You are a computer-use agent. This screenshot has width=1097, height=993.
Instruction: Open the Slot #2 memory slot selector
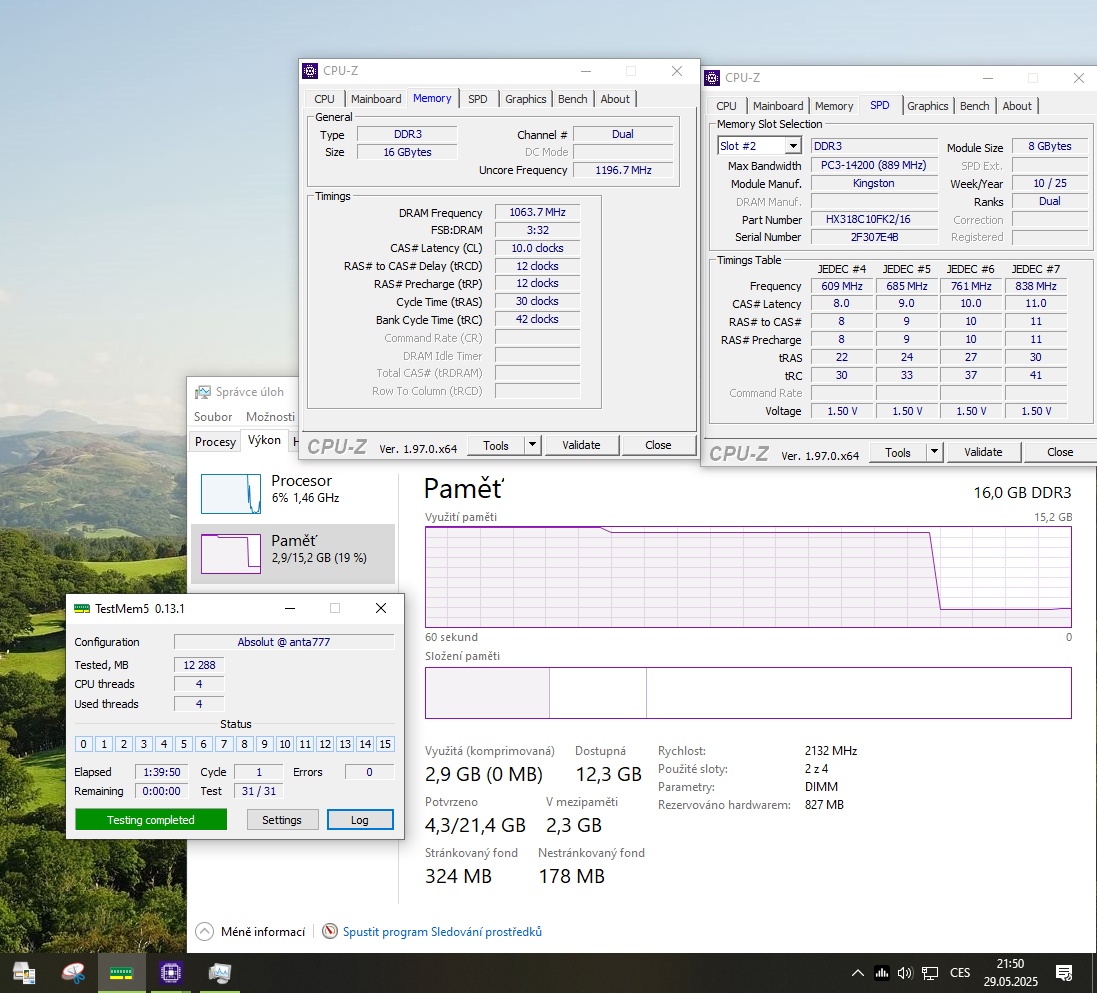click(759, 145)
